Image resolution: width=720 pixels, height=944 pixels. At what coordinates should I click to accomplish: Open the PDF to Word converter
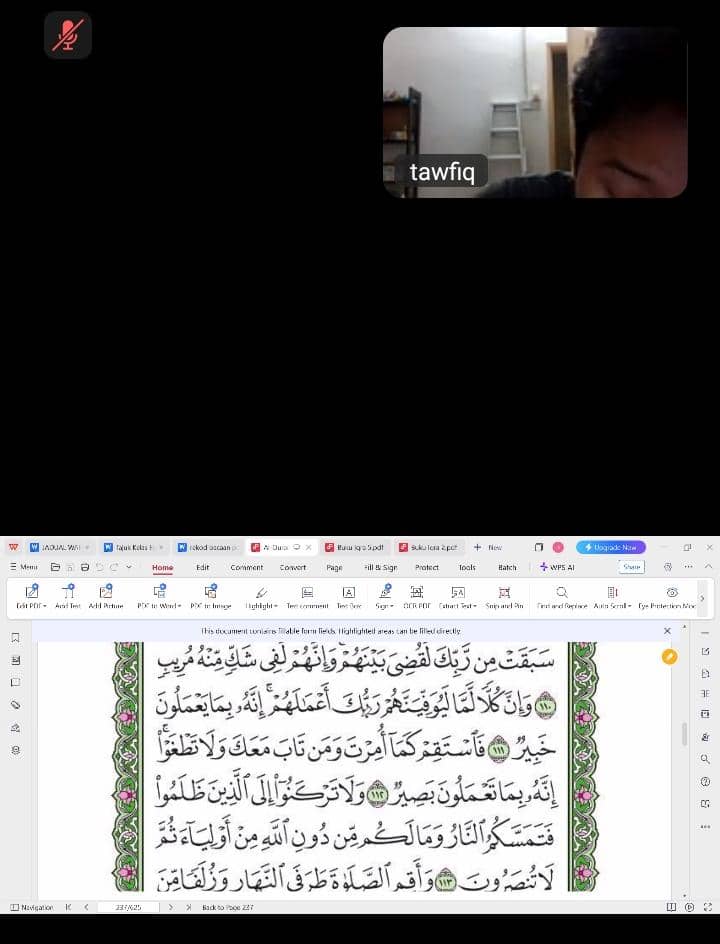(x=158, y=592)
